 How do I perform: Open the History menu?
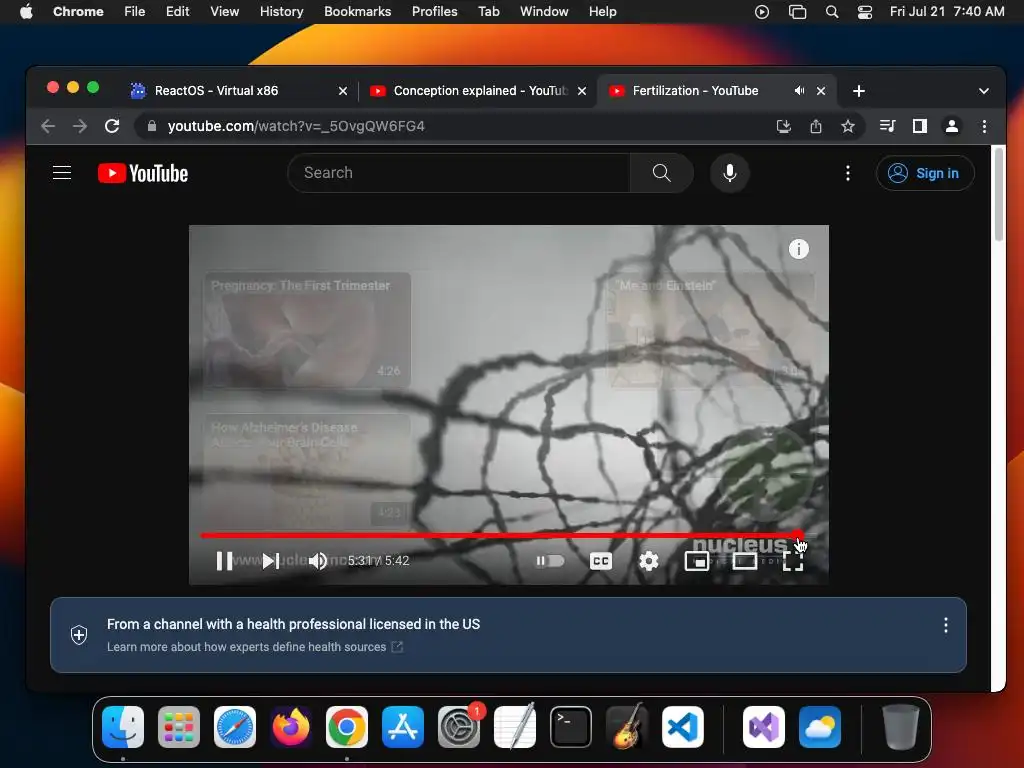click(x=281, y=12)
